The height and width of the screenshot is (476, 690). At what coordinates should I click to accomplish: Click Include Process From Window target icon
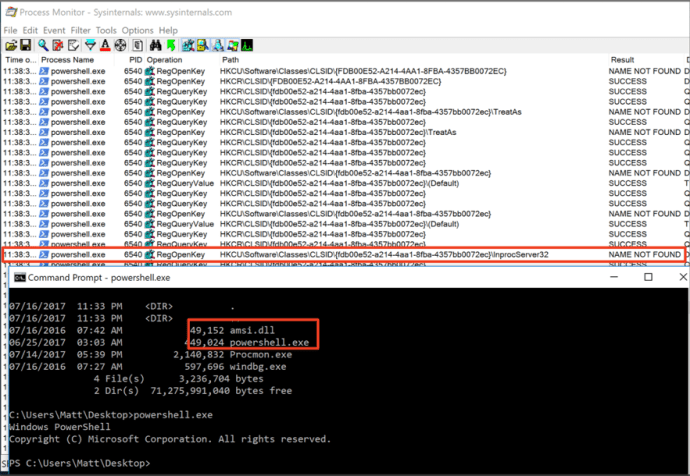pyautogui.click(x=120, y=45)
